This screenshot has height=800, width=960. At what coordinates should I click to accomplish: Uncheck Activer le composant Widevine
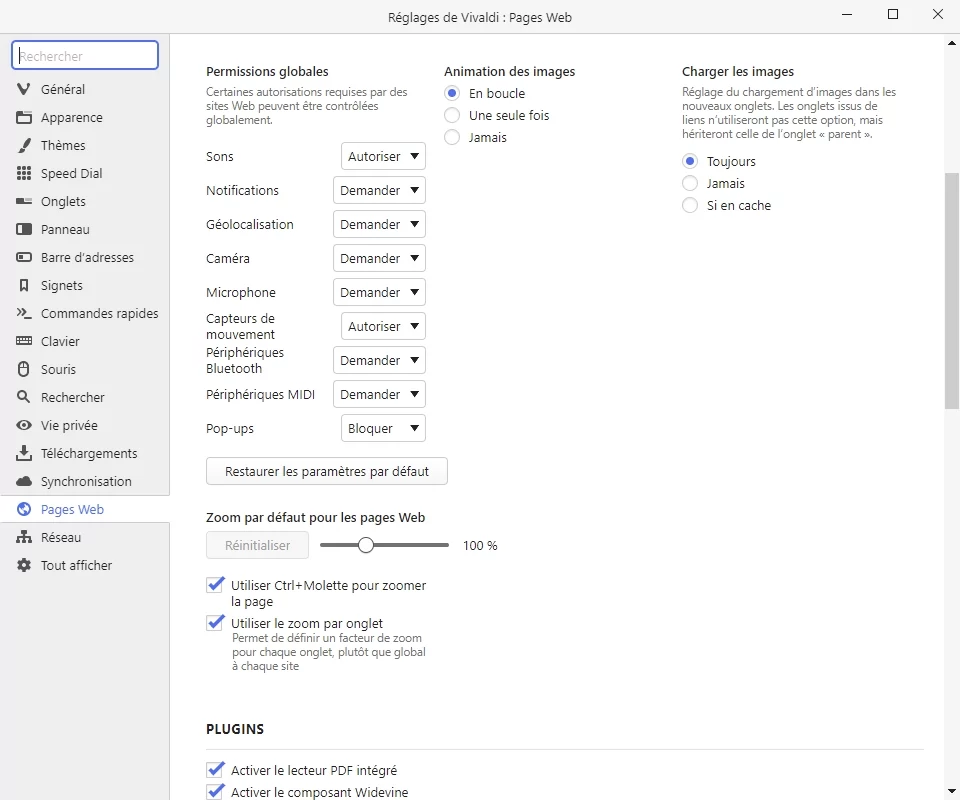[215, 791]
